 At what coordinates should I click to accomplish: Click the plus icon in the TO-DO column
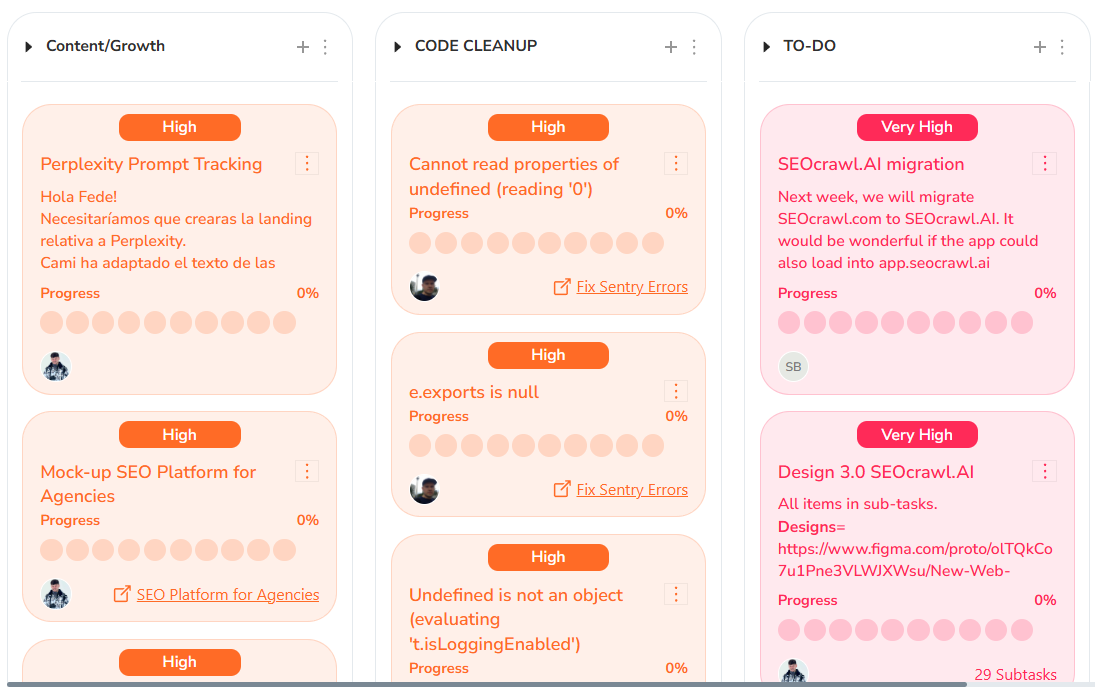1040,46
